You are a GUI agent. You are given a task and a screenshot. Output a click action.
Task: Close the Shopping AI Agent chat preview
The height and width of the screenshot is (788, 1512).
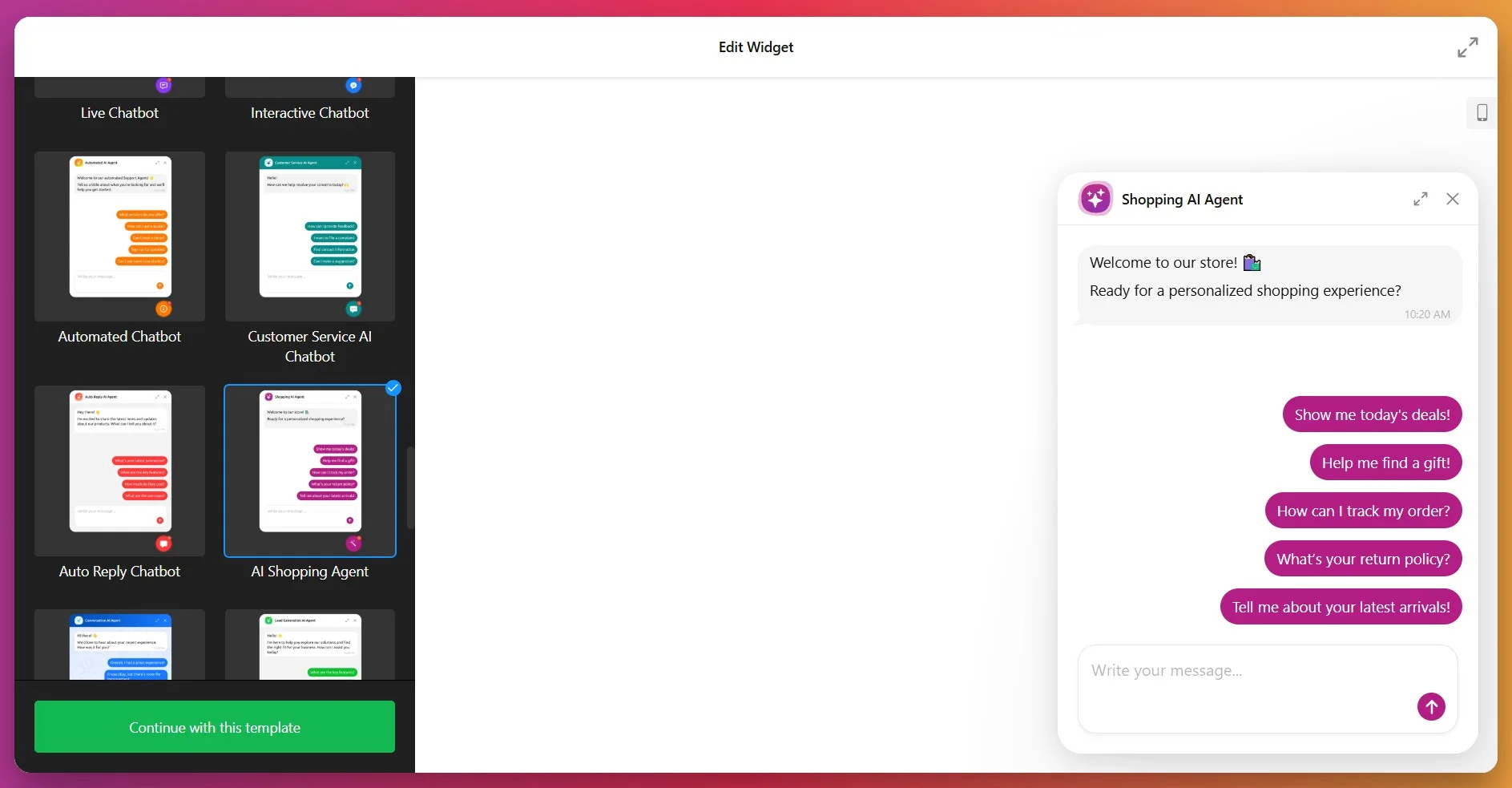click(1453, 199)
